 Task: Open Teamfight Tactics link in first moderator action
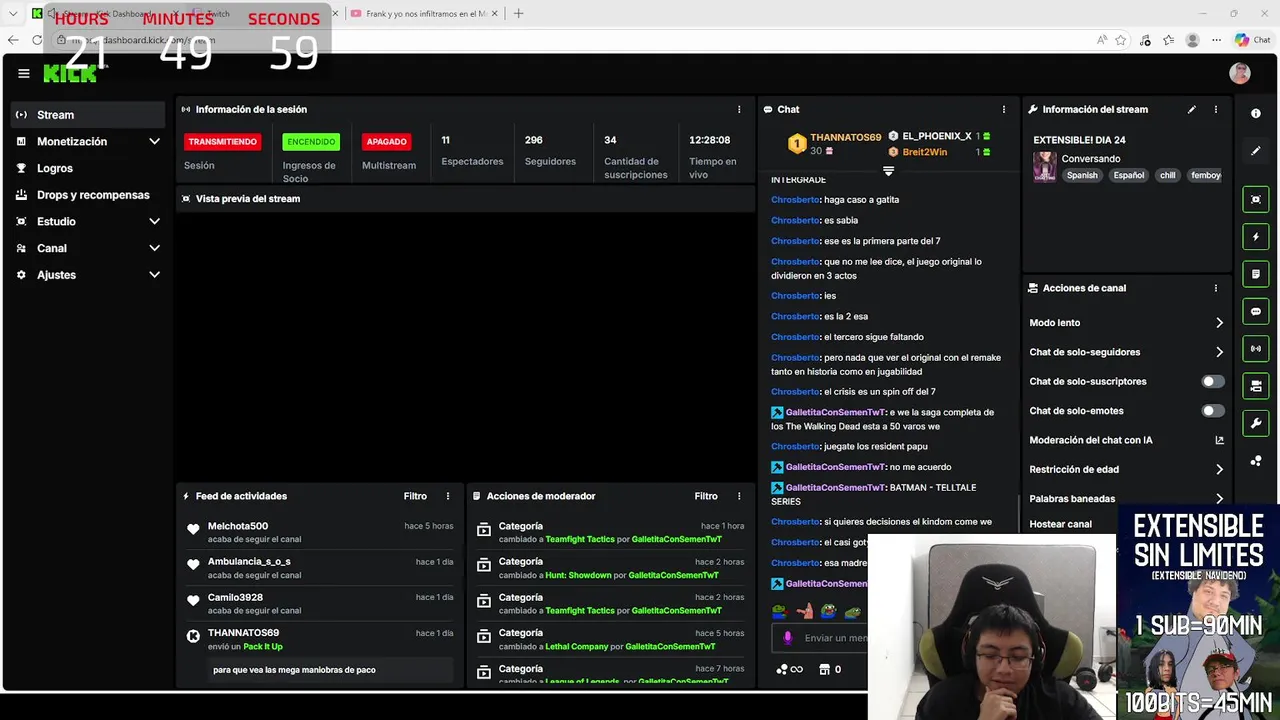[580, 539]
